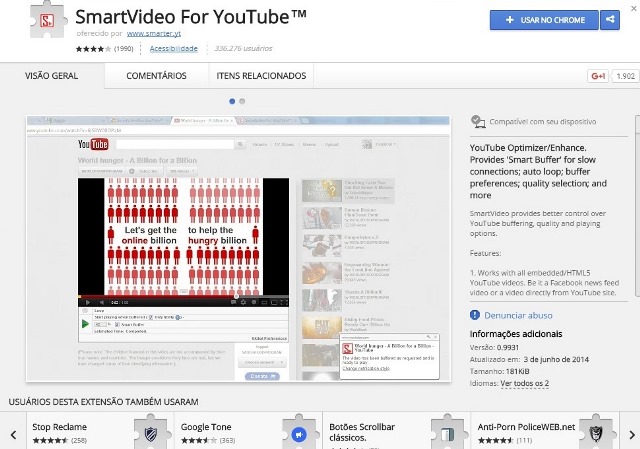The width and height of the screenshot is (640, 449).
Task: Click the description panel scrollbar
Action: point(637,206)
